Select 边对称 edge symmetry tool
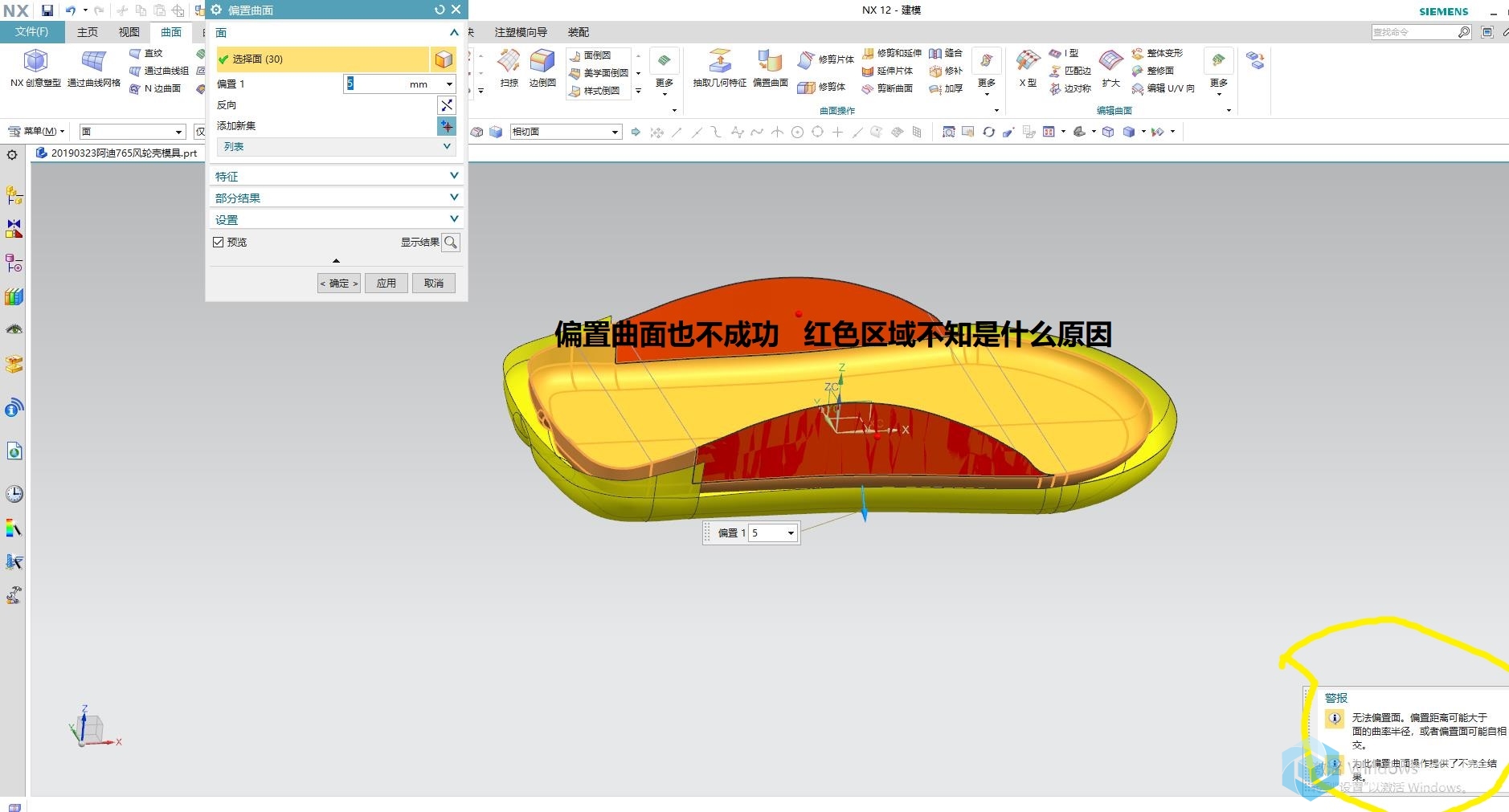1509x812 pixels. coord(1070,88)
